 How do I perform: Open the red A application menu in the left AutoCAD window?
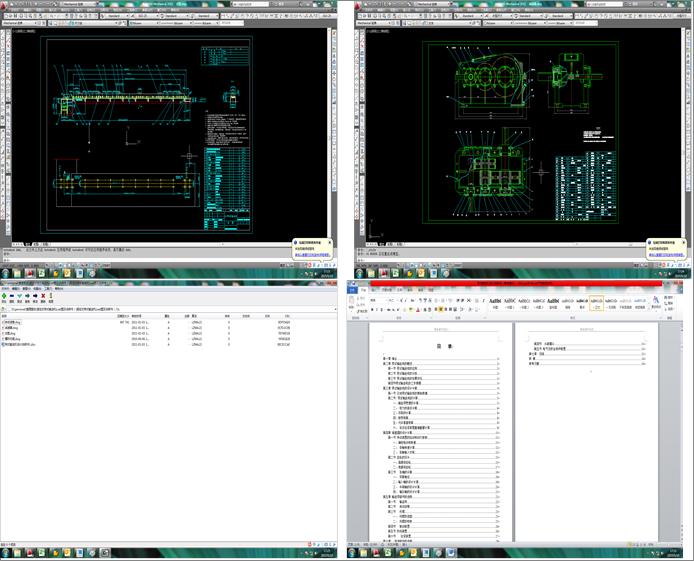click(x=4, y=6)
